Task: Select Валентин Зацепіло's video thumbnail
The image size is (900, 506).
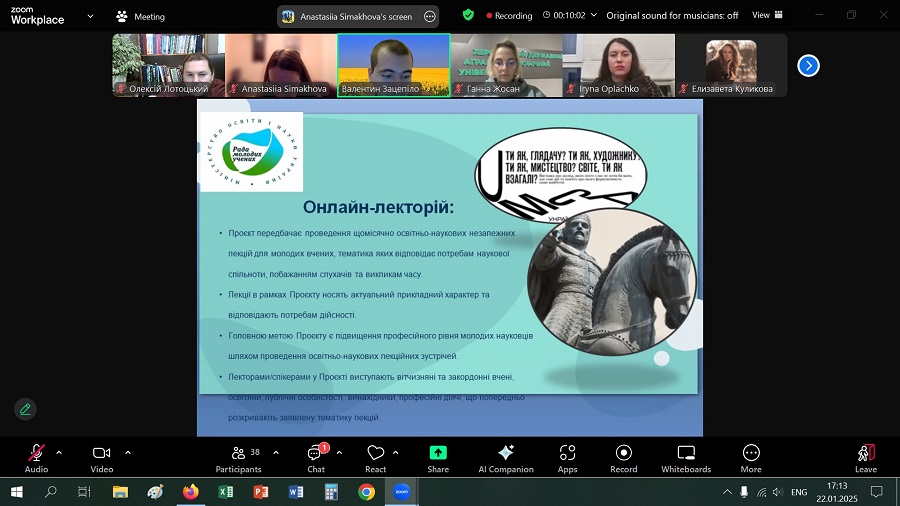Action: (x=393, y=65)
